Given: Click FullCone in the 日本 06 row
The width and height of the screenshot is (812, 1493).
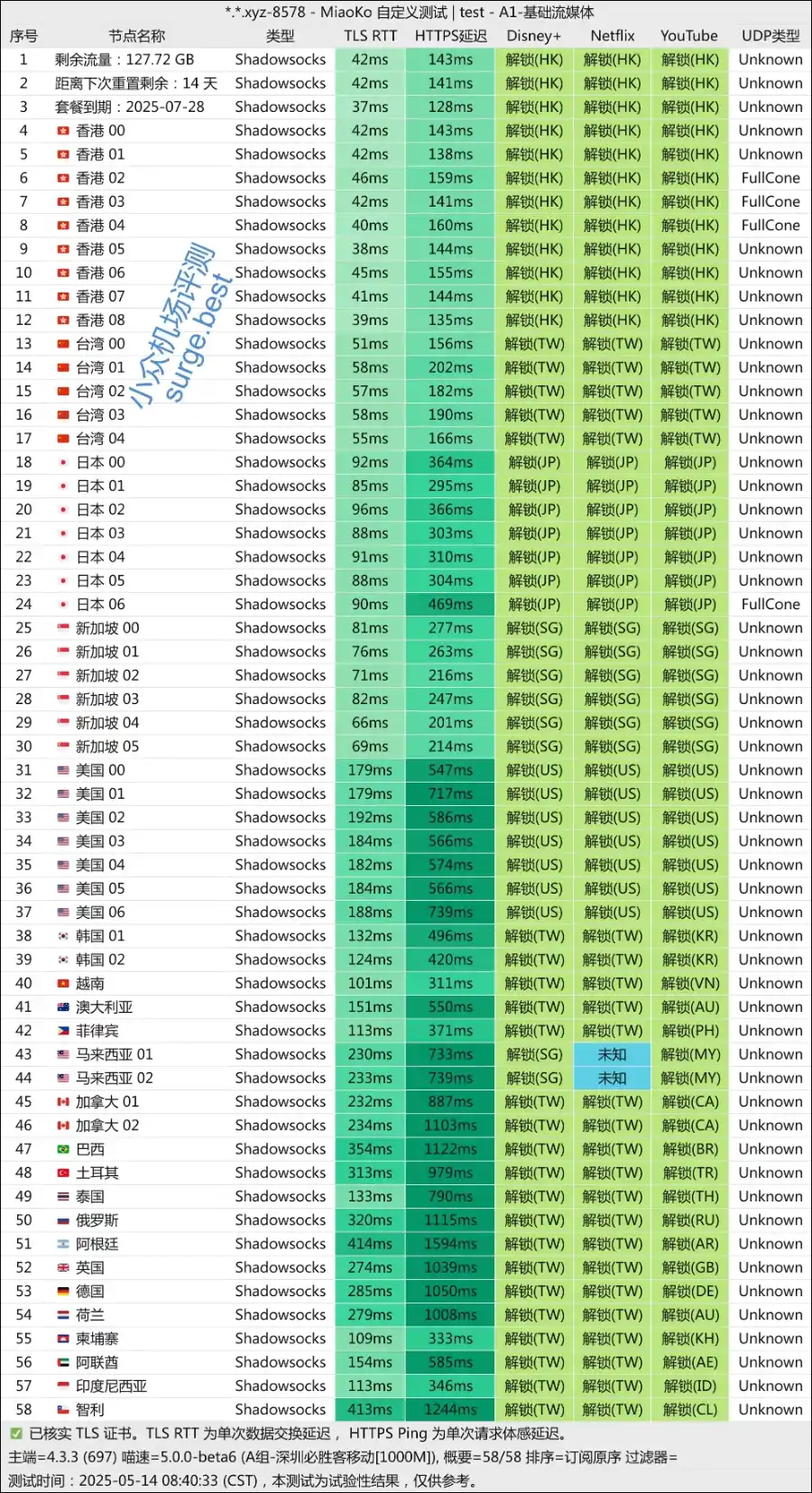Looking at the screenshot, I should tap(770, 605).
